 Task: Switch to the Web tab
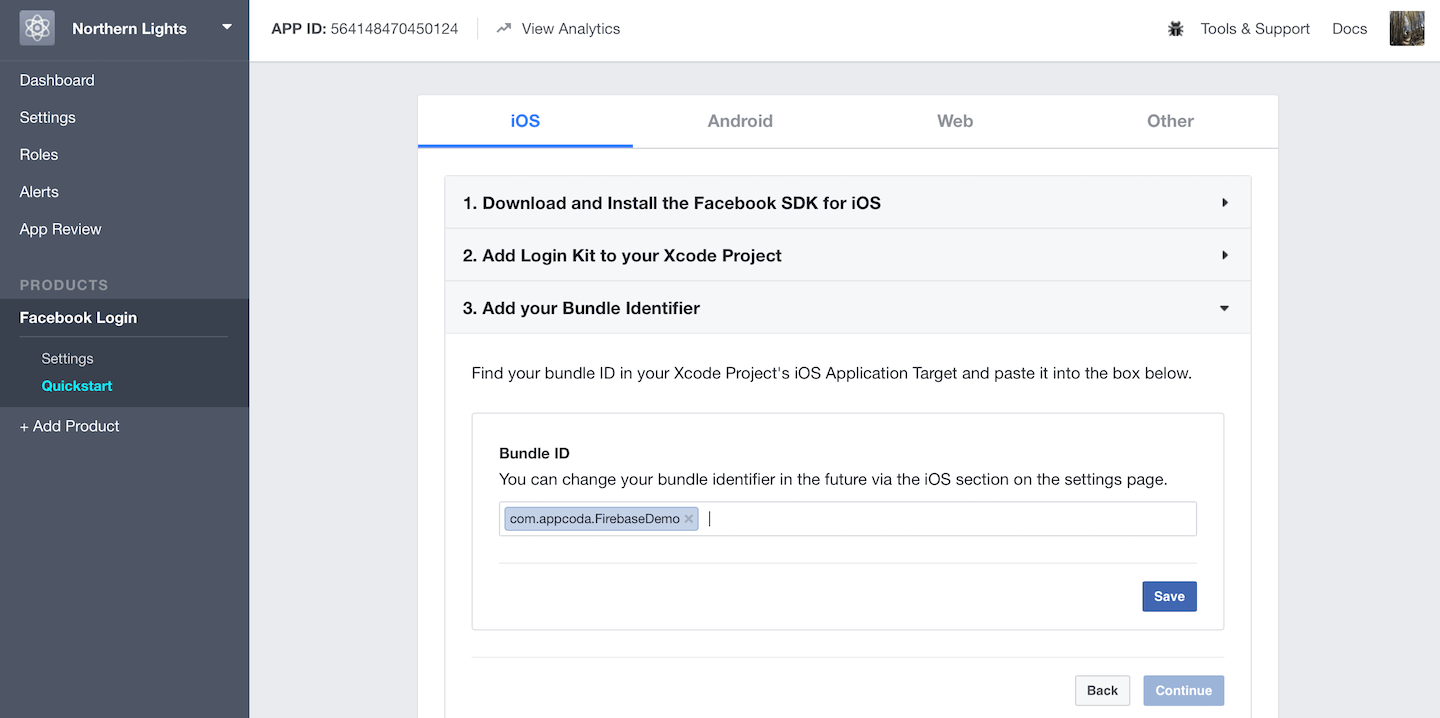point(955,121)
